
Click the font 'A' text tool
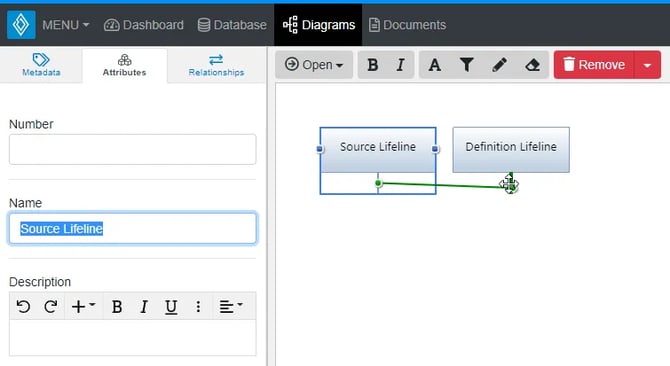pos(435,65)
